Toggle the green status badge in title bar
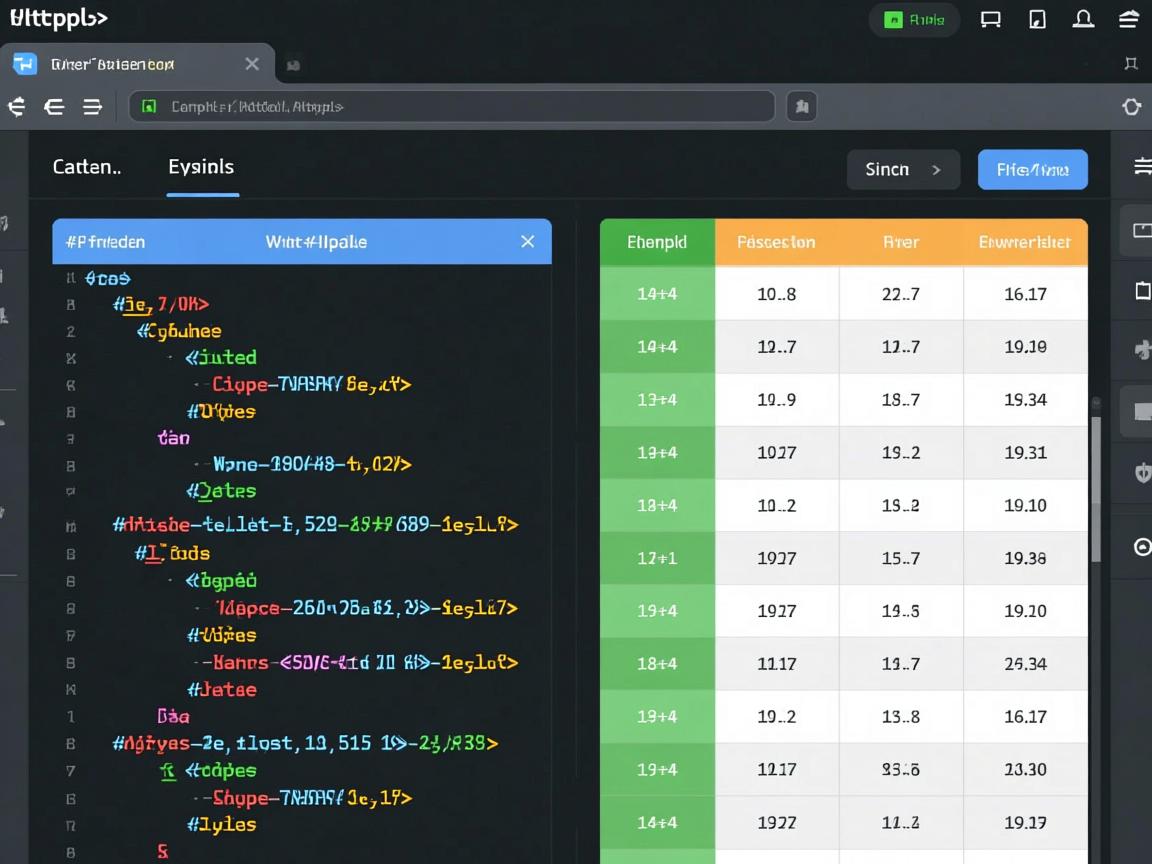The width and height of the screenshot is (1152, 864). (914, 20)
